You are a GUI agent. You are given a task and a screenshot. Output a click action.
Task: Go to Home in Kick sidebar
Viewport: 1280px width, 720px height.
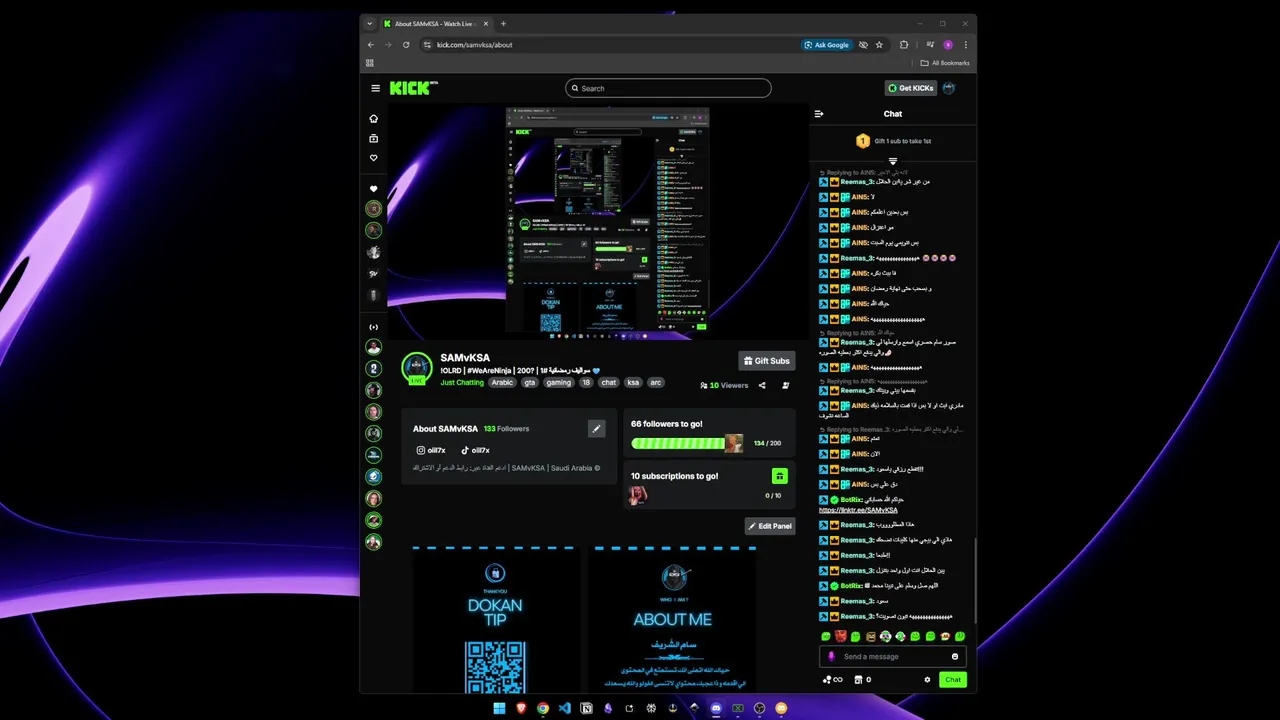pos(374,118)
